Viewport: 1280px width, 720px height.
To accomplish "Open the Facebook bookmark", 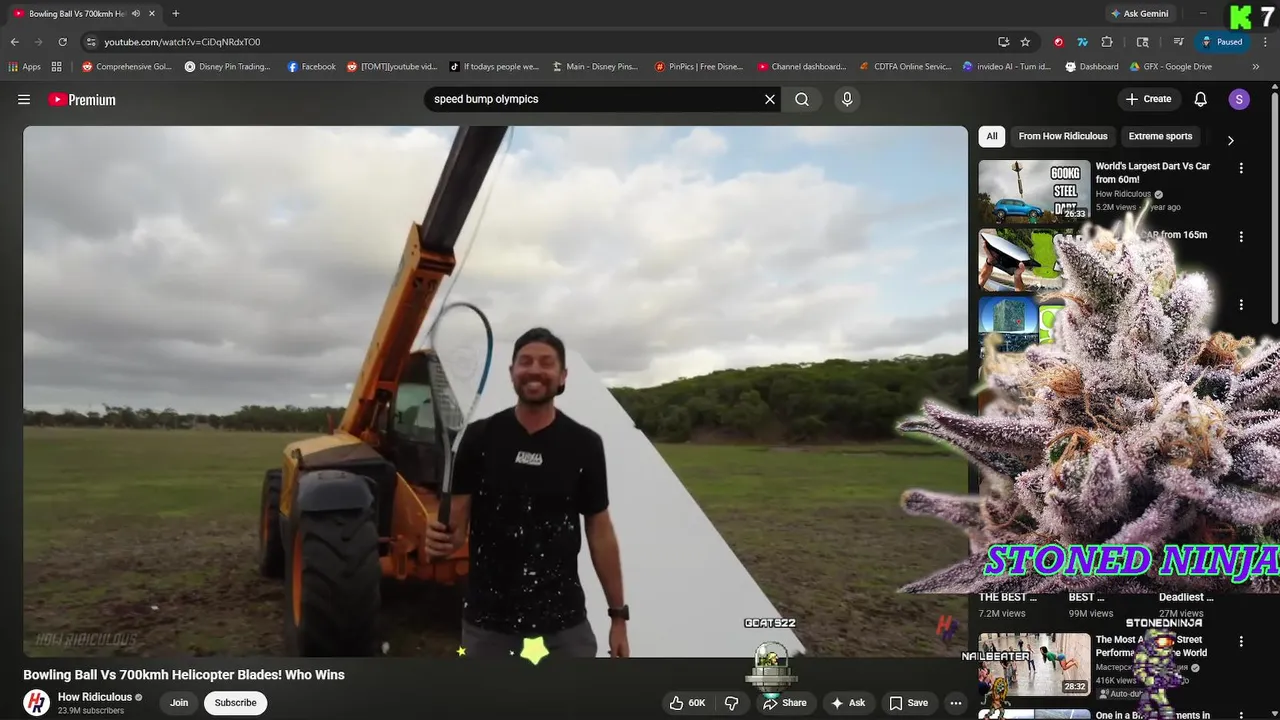I will point(312,67).
